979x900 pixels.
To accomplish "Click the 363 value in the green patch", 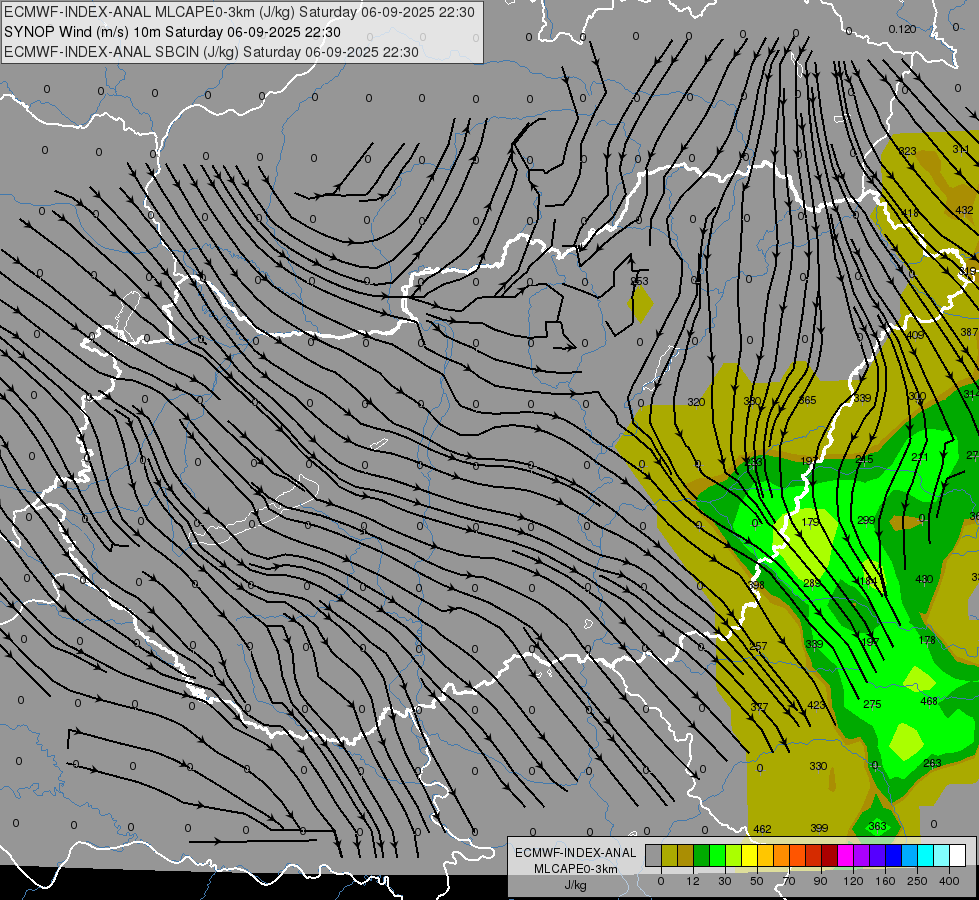I will (x=877, y=826).
